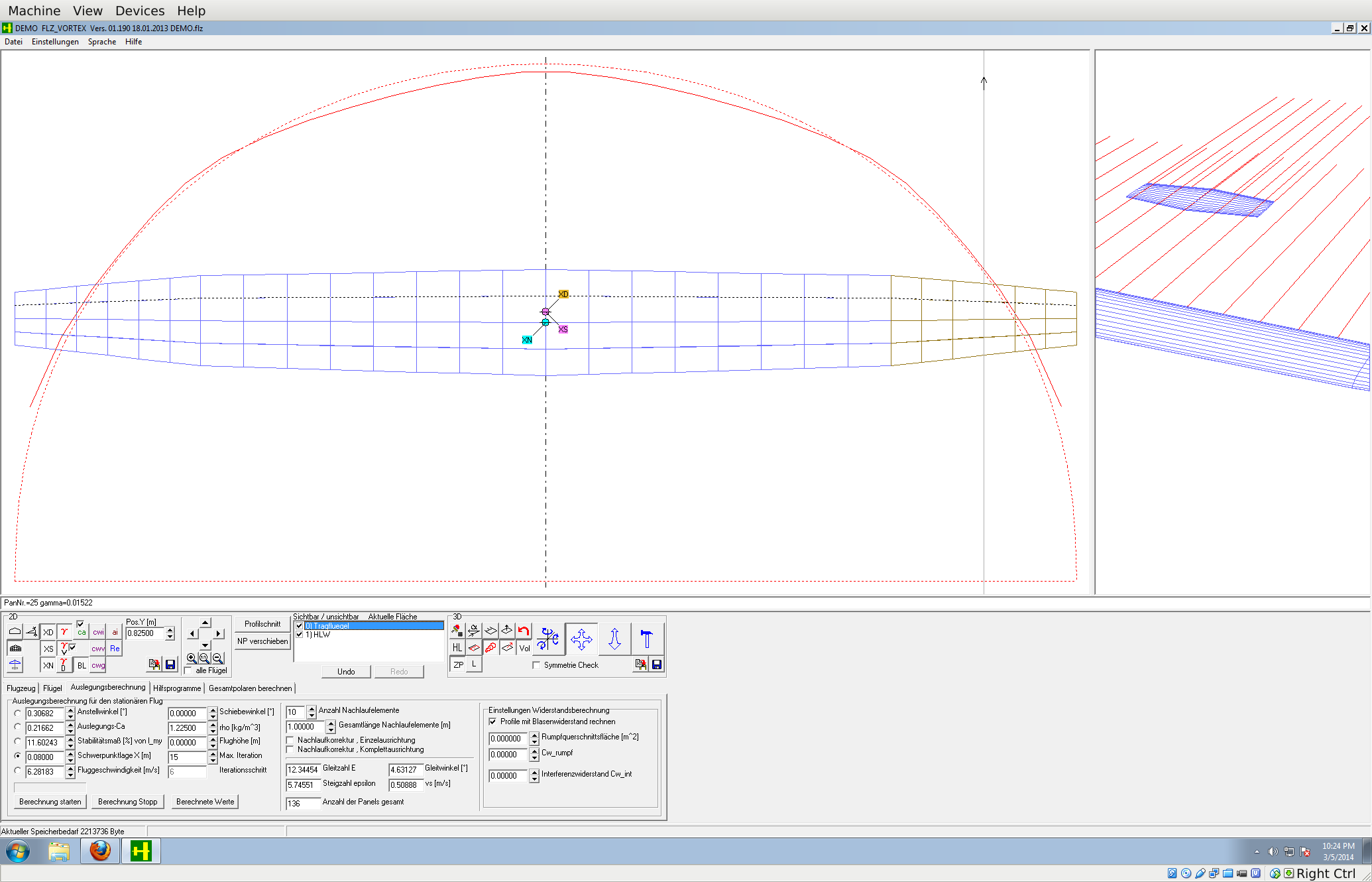The image size is (1372, 882).
Task: Open the Einstellungen menu
Action: pyautogui.click(x=55, y=42)
